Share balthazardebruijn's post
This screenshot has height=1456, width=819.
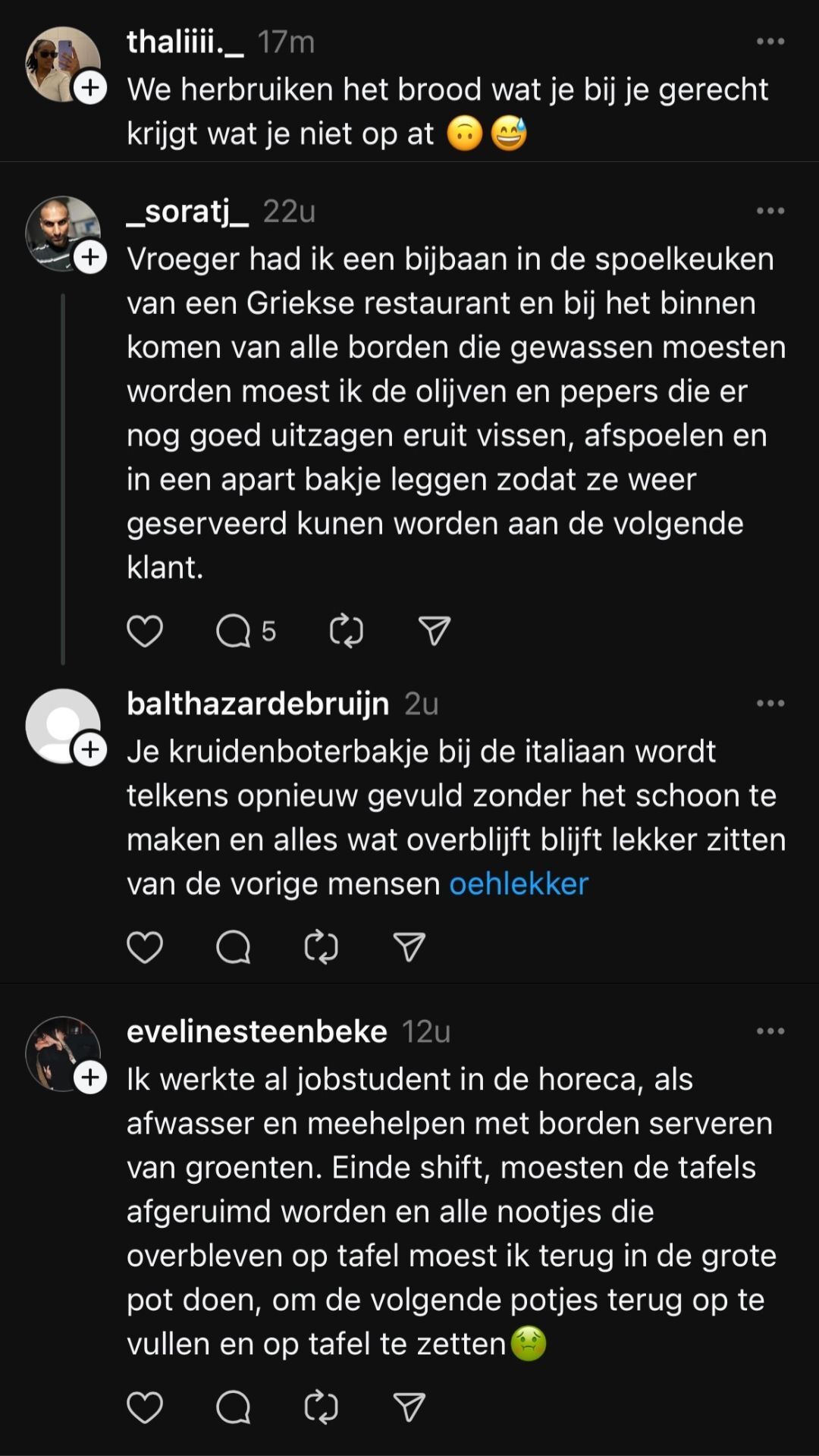pos(409,947)
